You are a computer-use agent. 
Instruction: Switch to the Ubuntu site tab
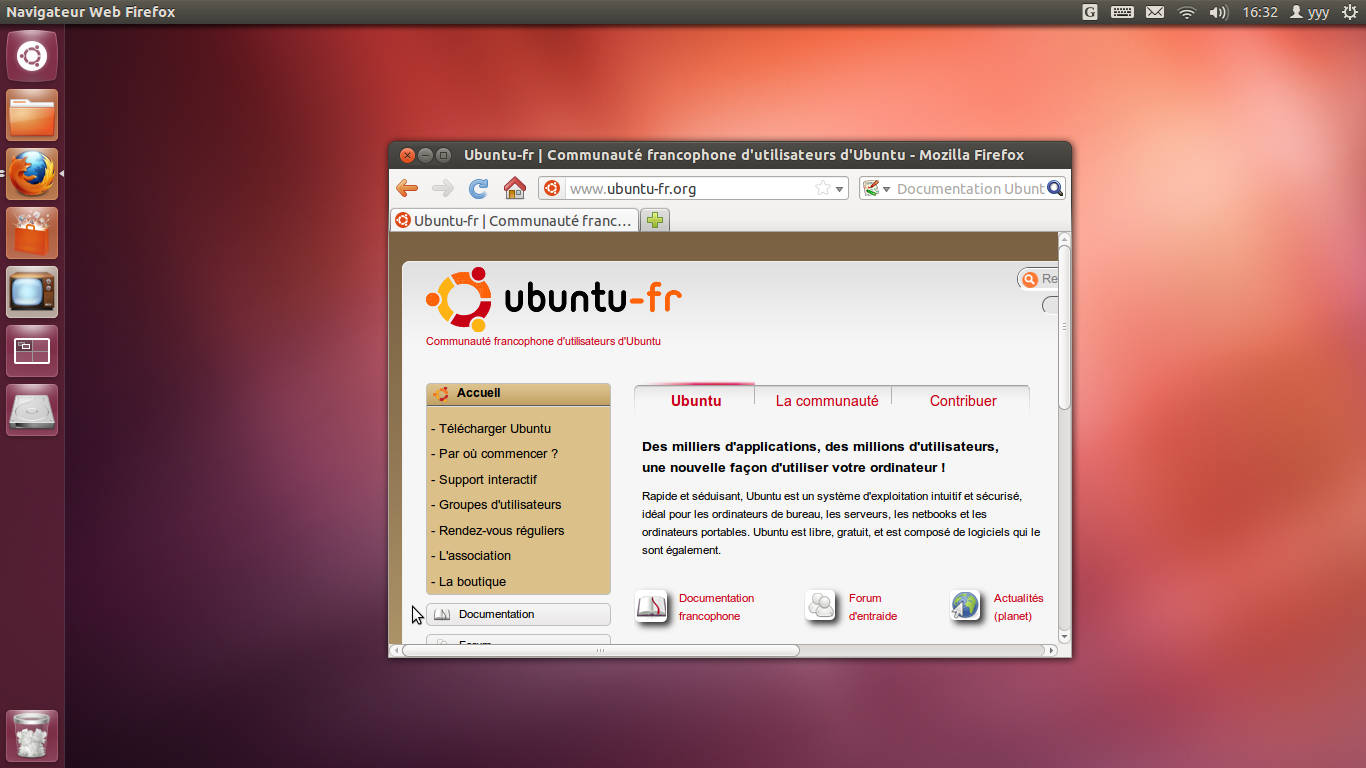pos(696,400)
